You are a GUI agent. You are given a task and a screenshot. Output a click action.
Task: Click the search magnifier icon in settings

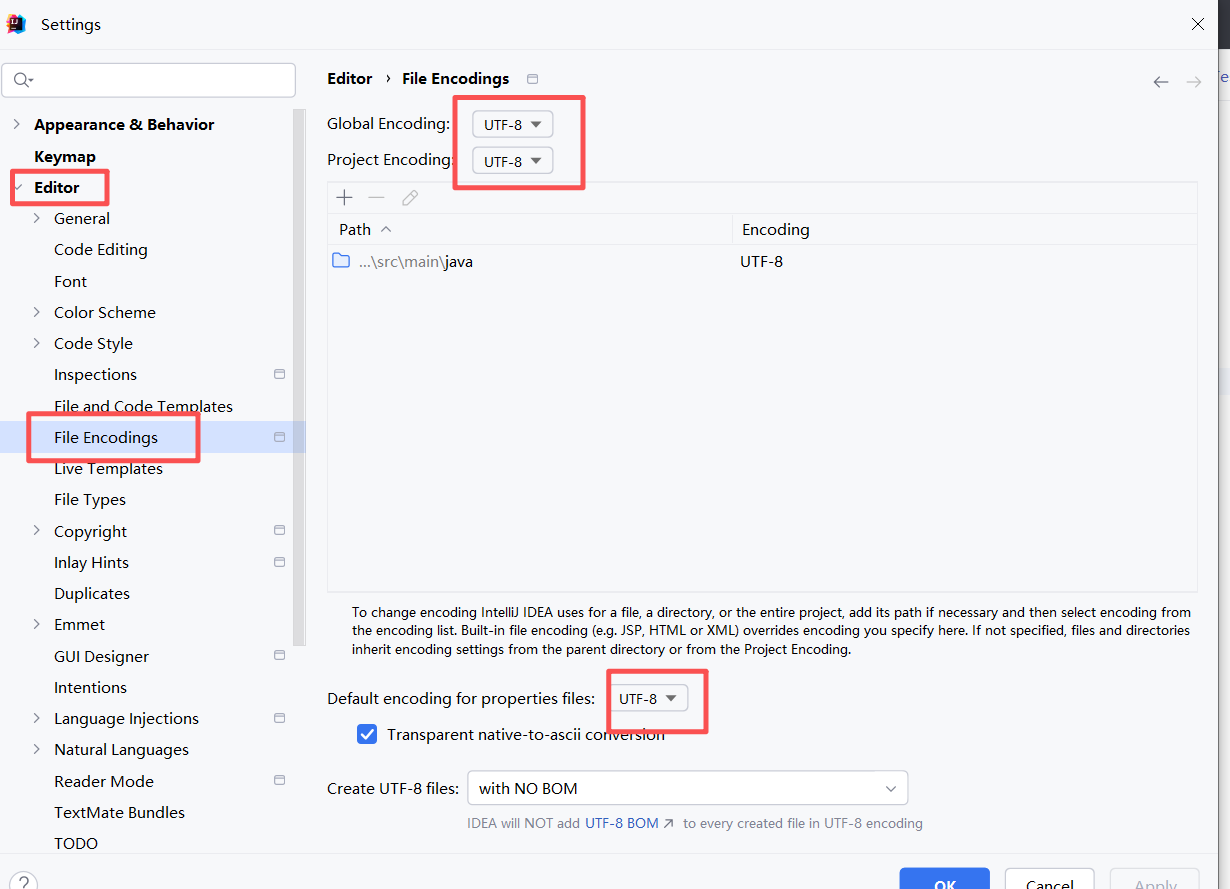coord(23,80)
